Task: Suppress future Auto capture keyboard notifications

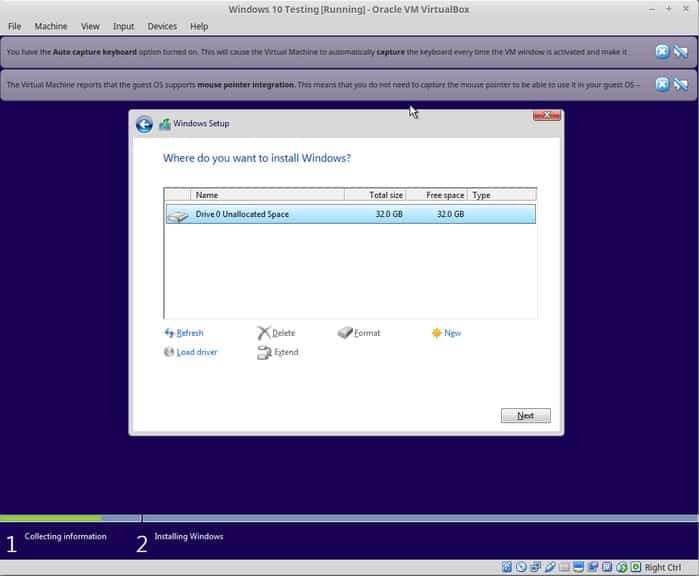Action: coord(681,52)
